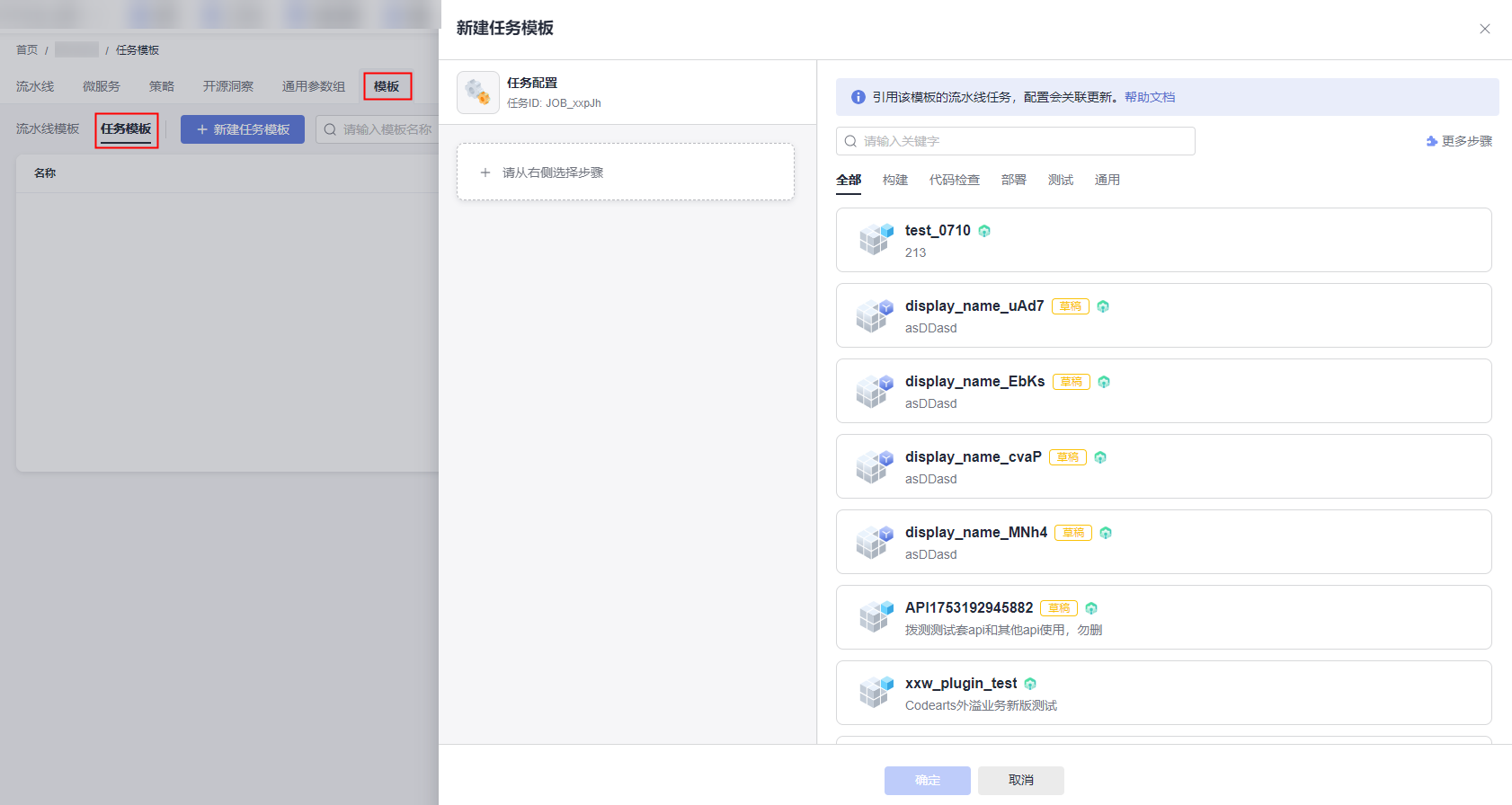Click the cube icon of display_name_MNh4
Image resolution: width=1512 pixels, height=805 pixels.
point(875,542)
